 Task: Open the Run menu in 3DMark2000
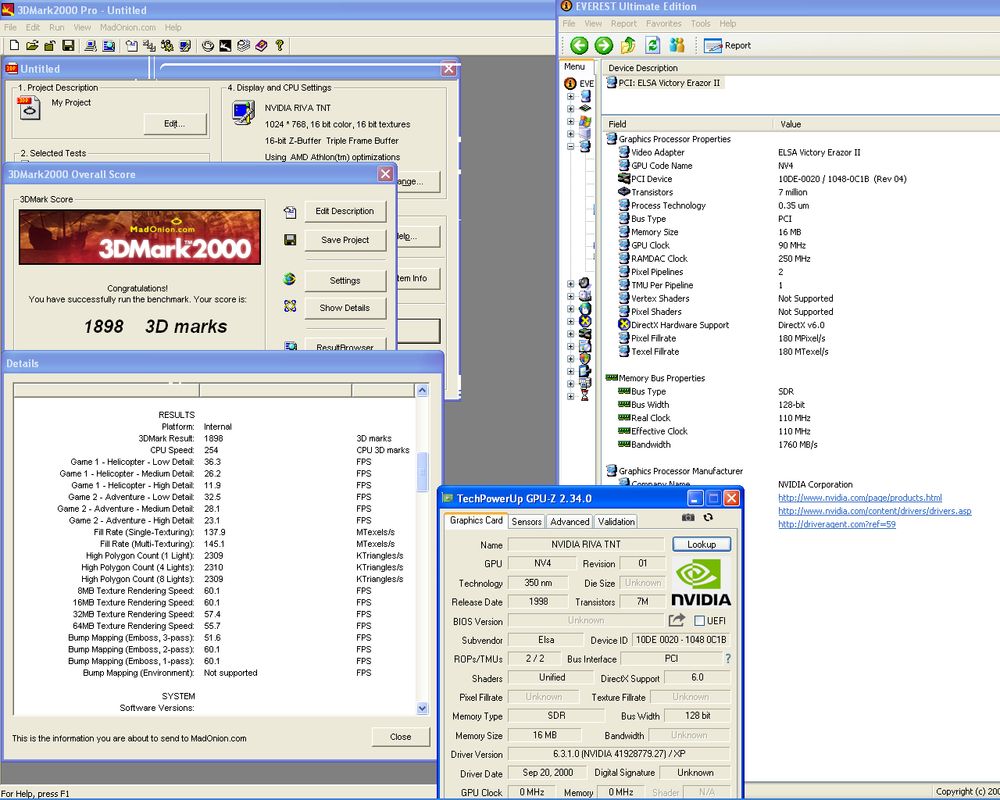[x=57, y=27]
